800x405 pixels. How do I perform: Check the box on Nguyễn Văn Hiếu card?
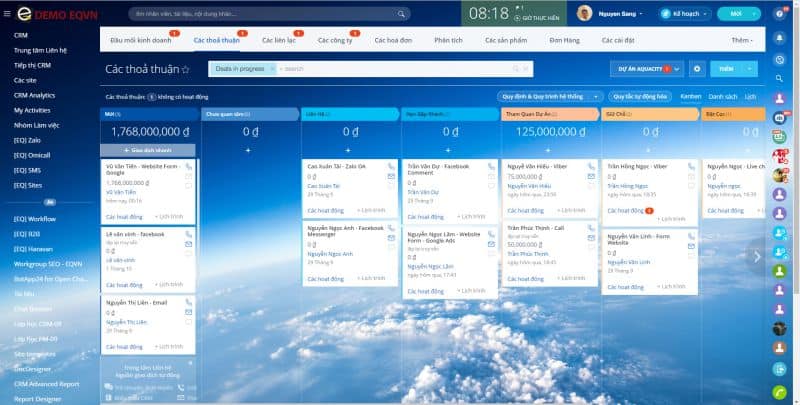click(x=591, y=186)
